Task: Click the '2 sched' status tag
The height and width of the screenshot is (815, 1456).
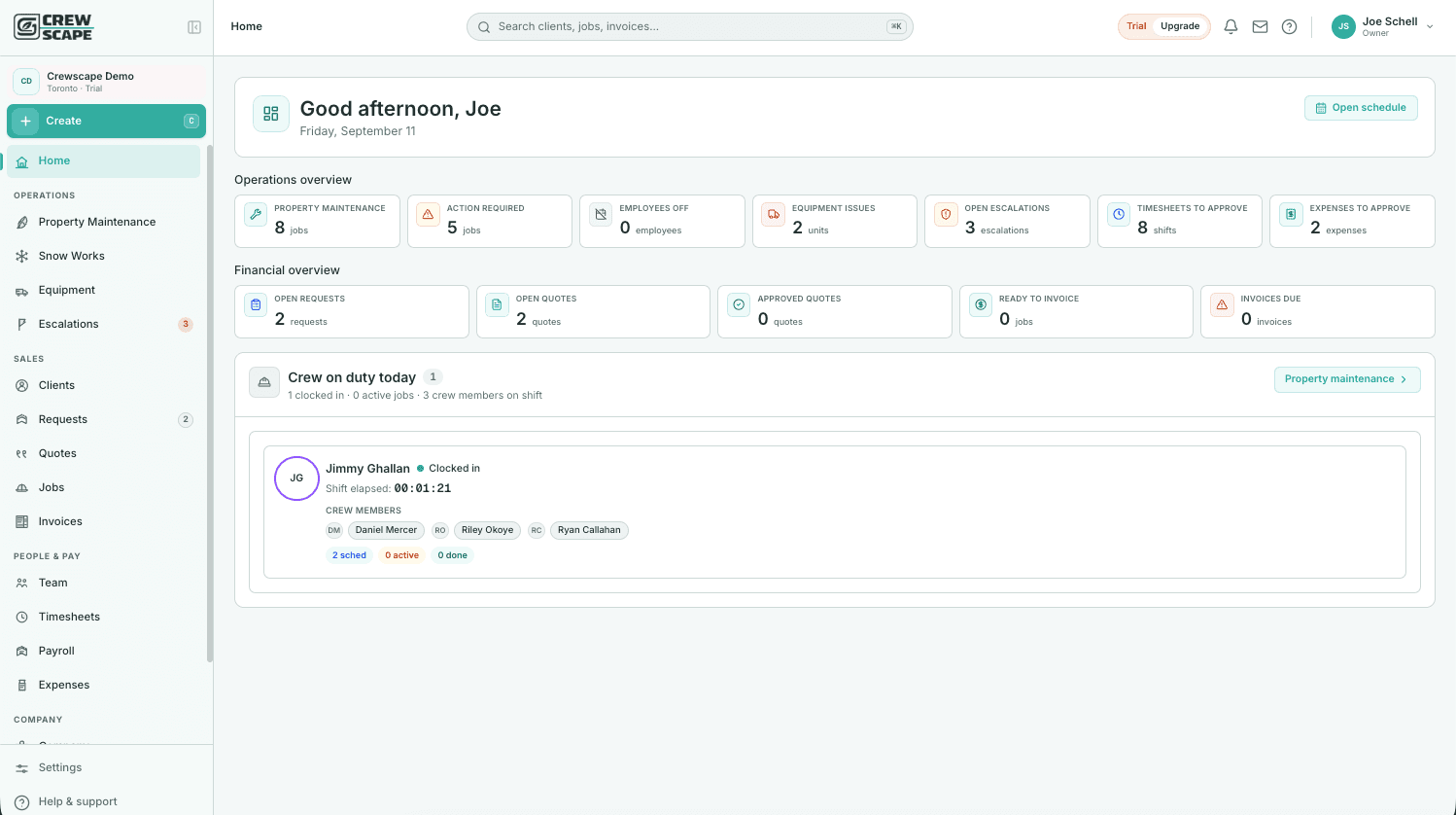Action: tap(349, 555)
